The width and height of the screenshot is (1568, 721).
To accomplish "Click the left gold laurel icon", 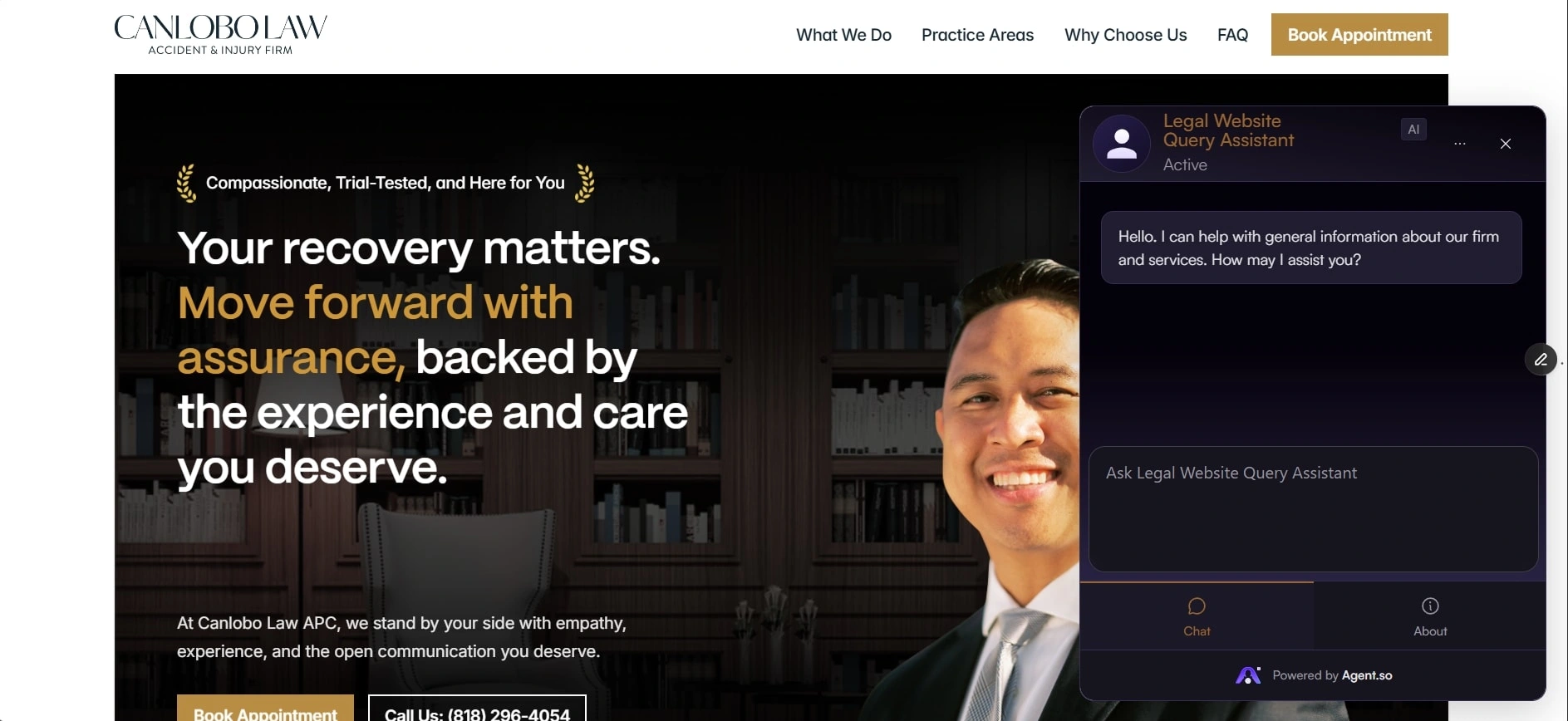I will click(x=186, y=183).
